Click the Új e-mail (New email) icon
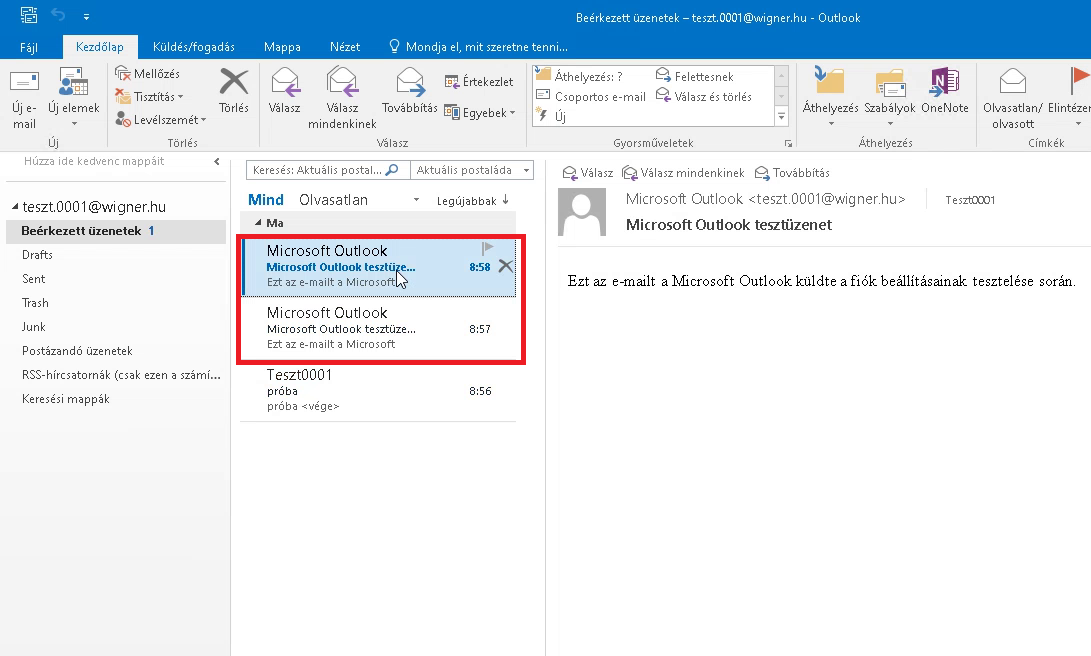This screenshot has width=1091, height=656. [24, 83]
